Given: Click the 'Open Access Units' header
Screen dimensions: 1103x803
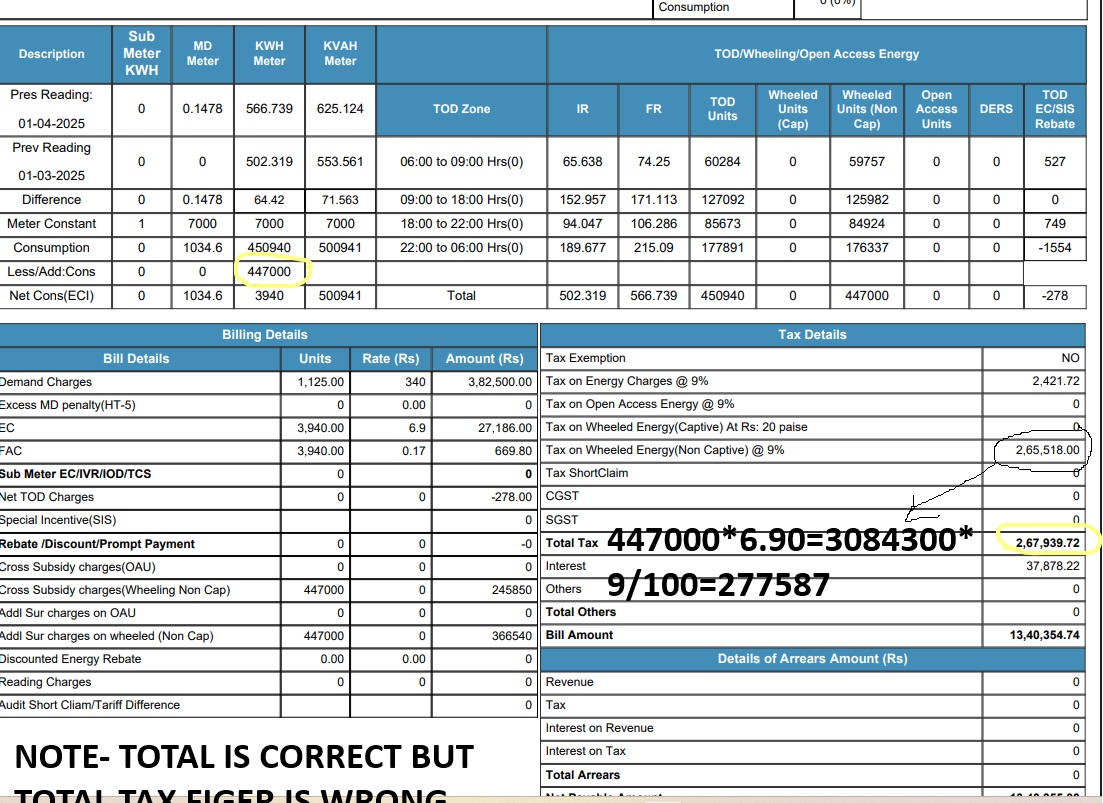Looking at the screenshot, I should [x=936, y=109].
